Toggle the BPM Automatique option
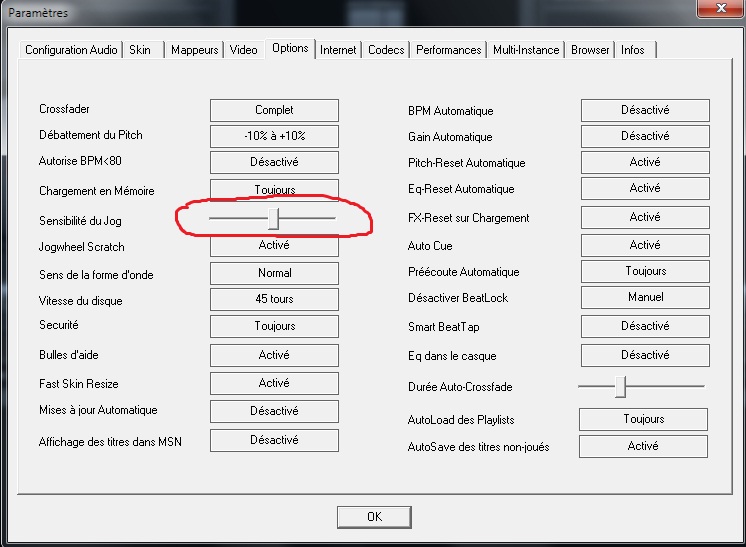The image size is (746, 547). point(645,110)
